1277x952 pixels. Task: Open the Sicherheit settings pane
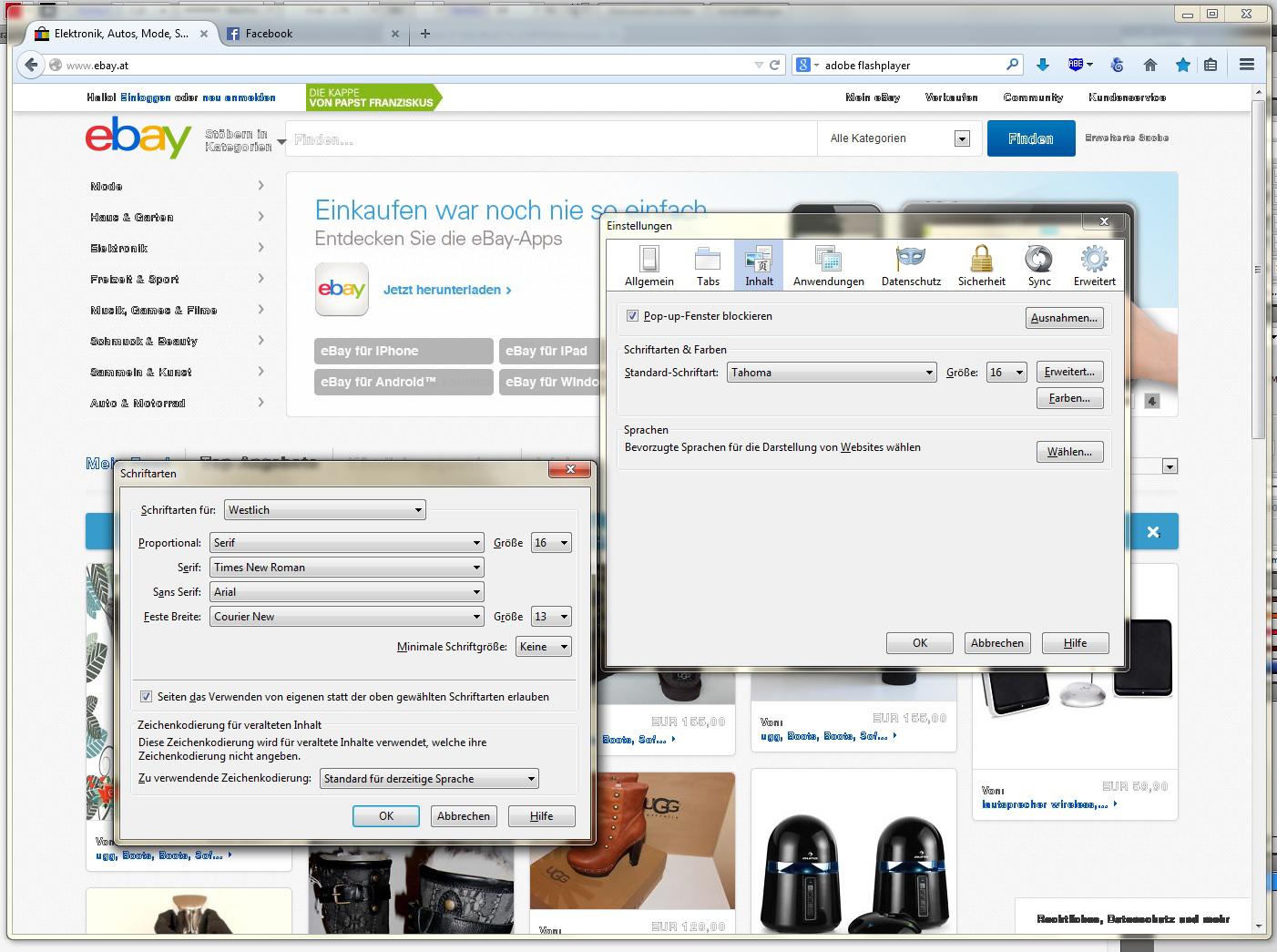pos(981,266)
